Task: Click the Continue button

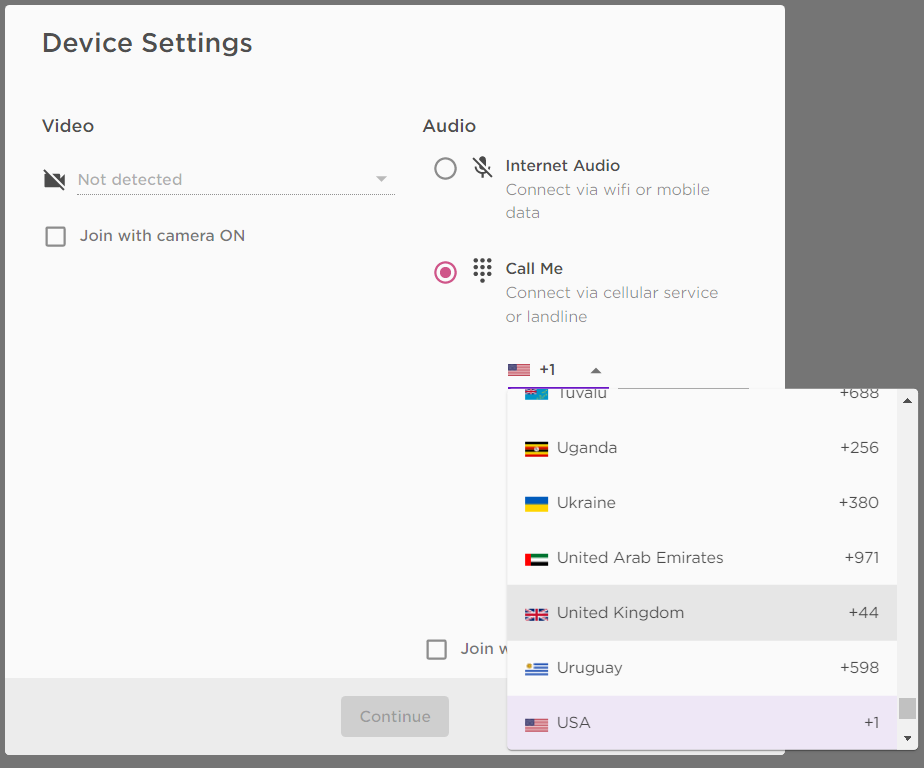Action: [x=395, y=716]
